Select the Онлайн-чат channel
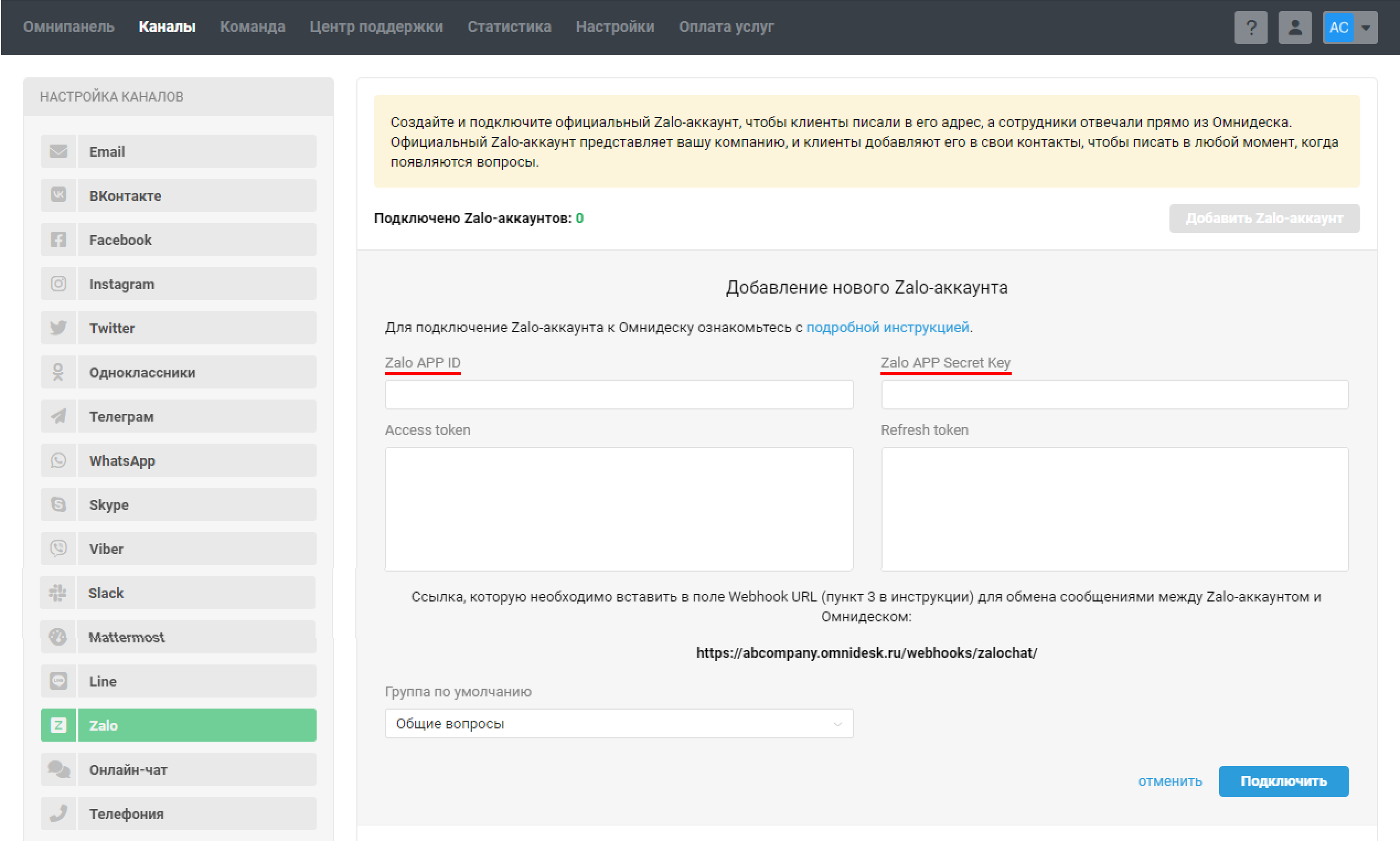This screenshot has width=1400, height=841. [178, 770]
